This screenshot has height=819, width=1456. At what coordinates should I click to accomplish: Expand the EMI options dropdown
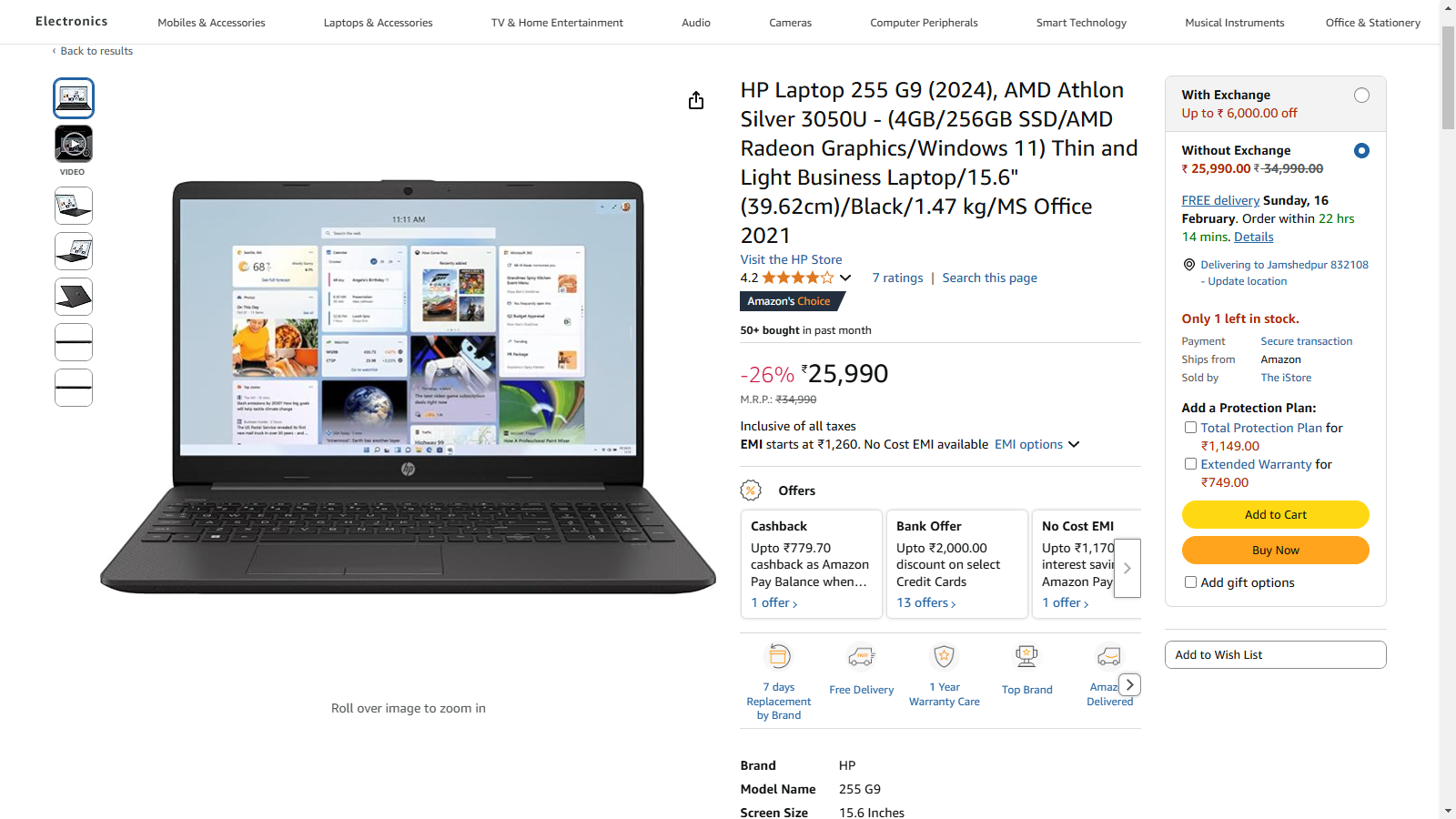tap(1036, 444)
